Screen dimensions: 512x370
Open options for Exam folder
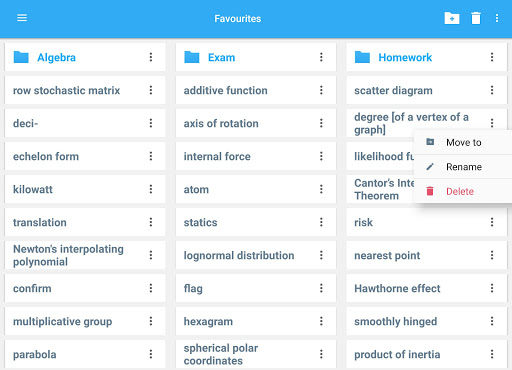321,57
